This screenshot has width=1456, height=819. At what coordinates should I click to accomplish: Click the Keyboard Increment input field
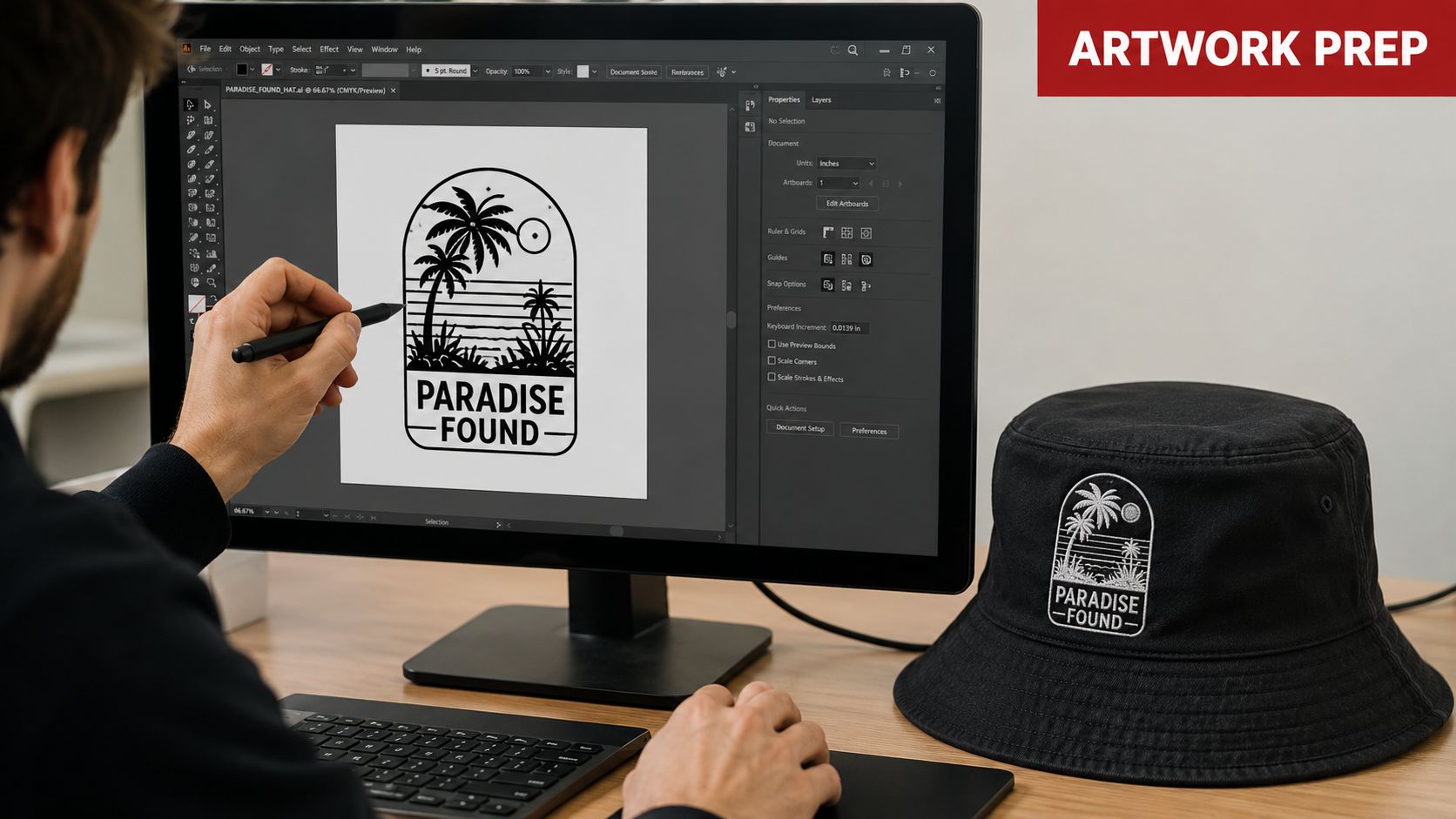[849, 328]
